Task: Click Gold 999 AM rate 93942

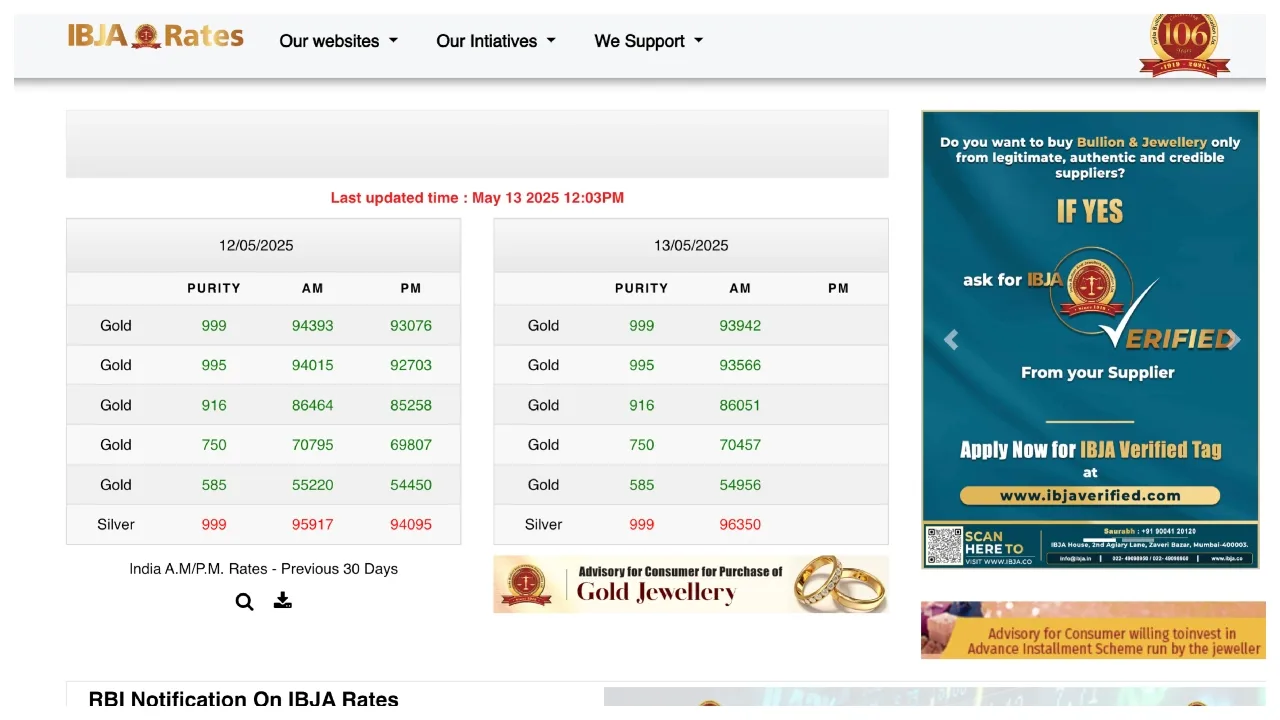Action: [740, 326]
